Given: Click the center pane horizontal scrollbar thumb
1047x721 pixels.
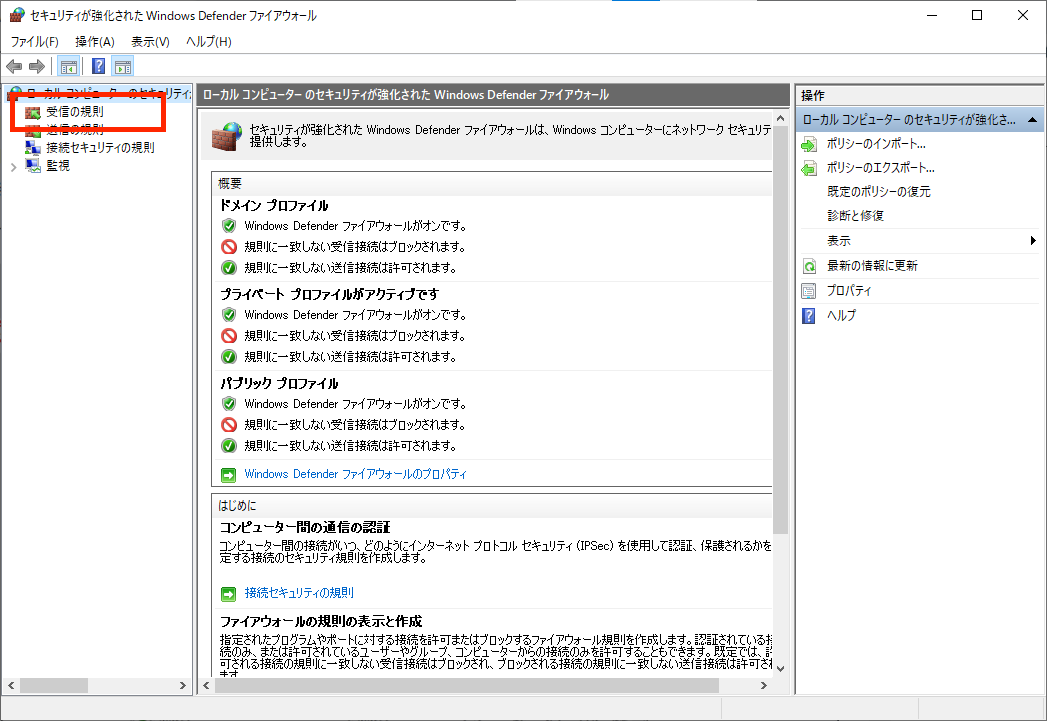Looking at the screenshot, I should coord(467,686).
